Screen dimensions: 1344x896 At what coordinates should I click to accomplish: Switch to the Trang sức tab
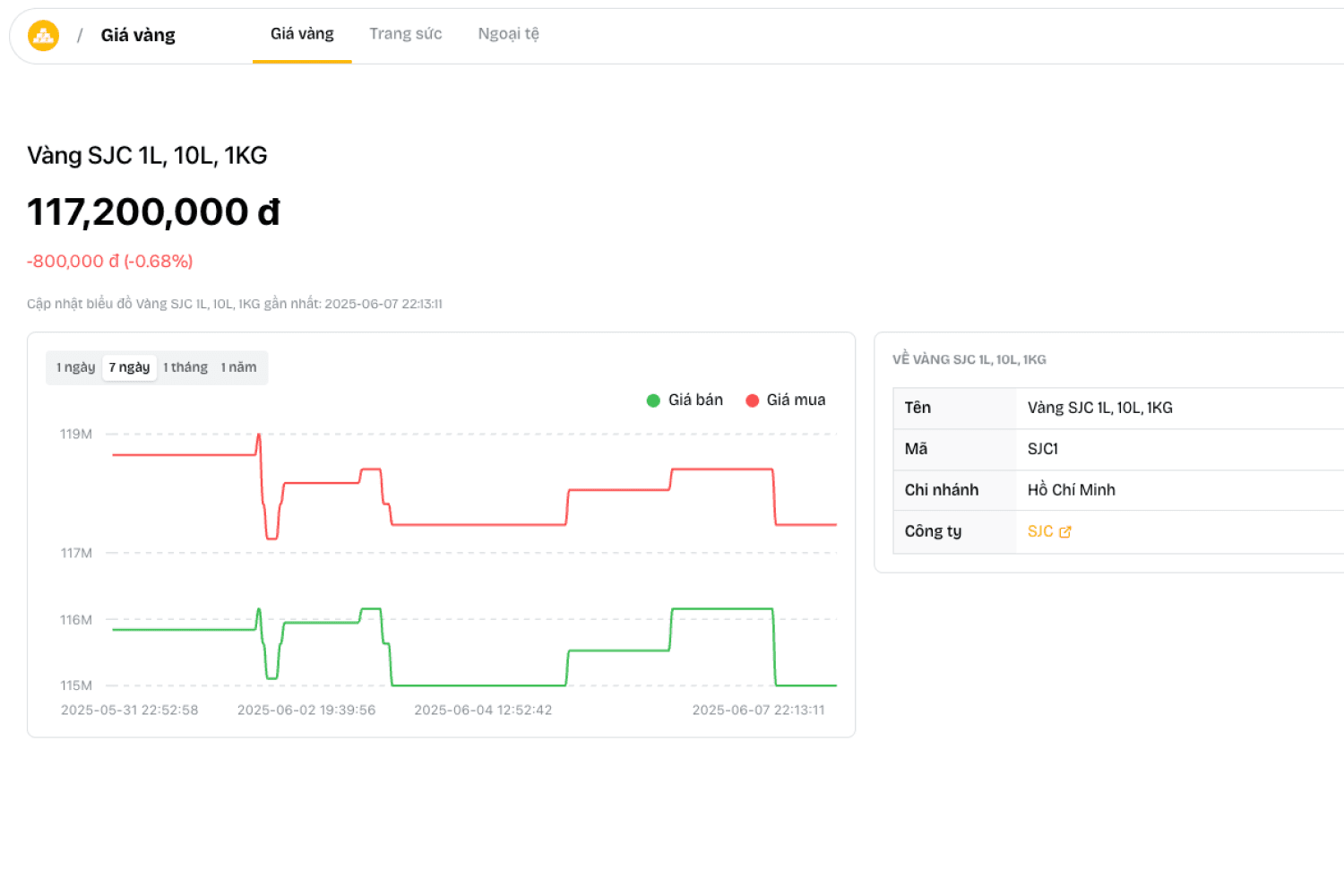coord(406,34)
